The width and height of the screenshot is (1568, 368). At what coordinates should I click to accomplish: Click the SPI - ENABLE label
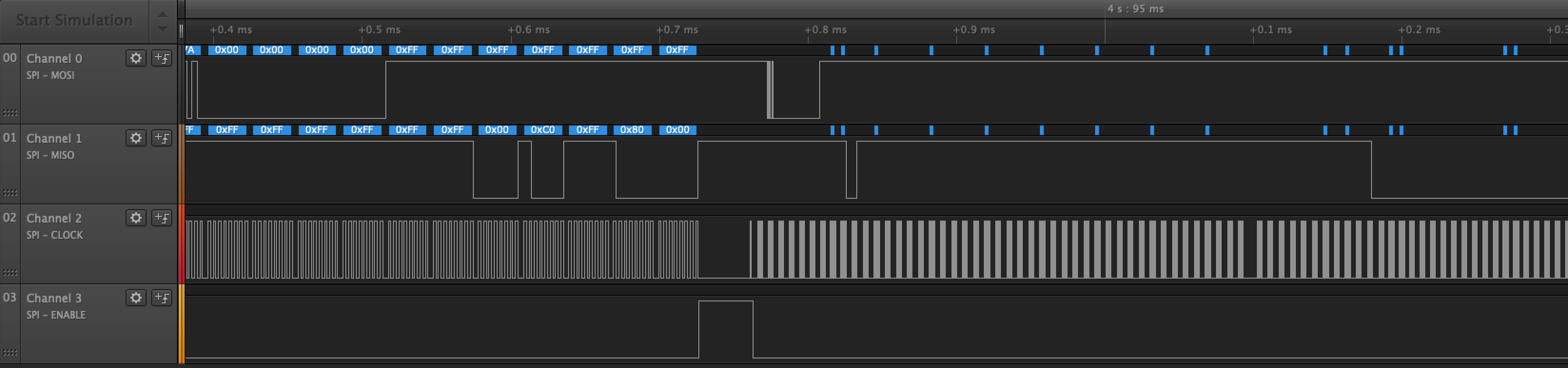[x=56, y=314]
